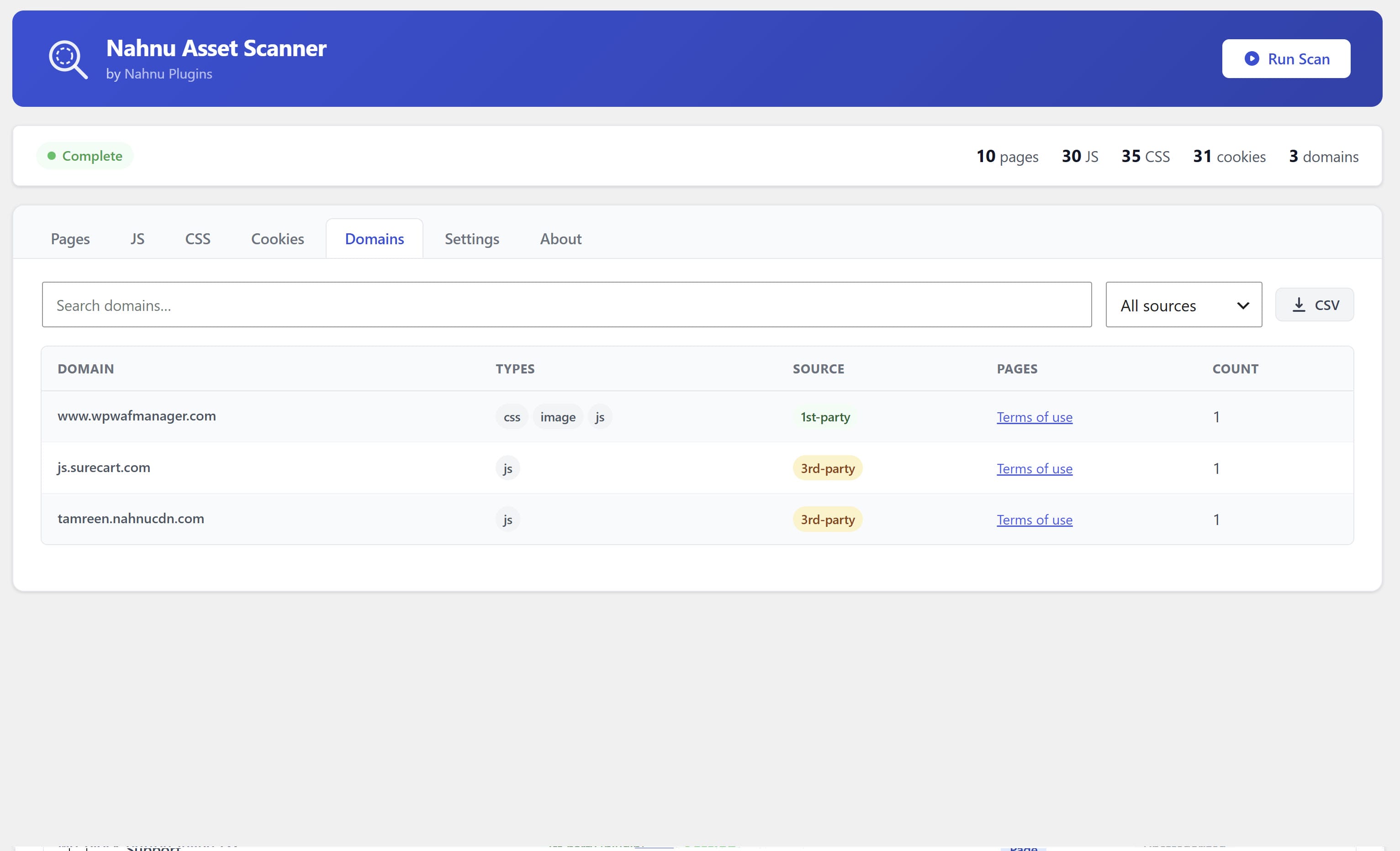Open the Cookies tab
This screenshot has height=851, width=1400.
click(278, 239)
